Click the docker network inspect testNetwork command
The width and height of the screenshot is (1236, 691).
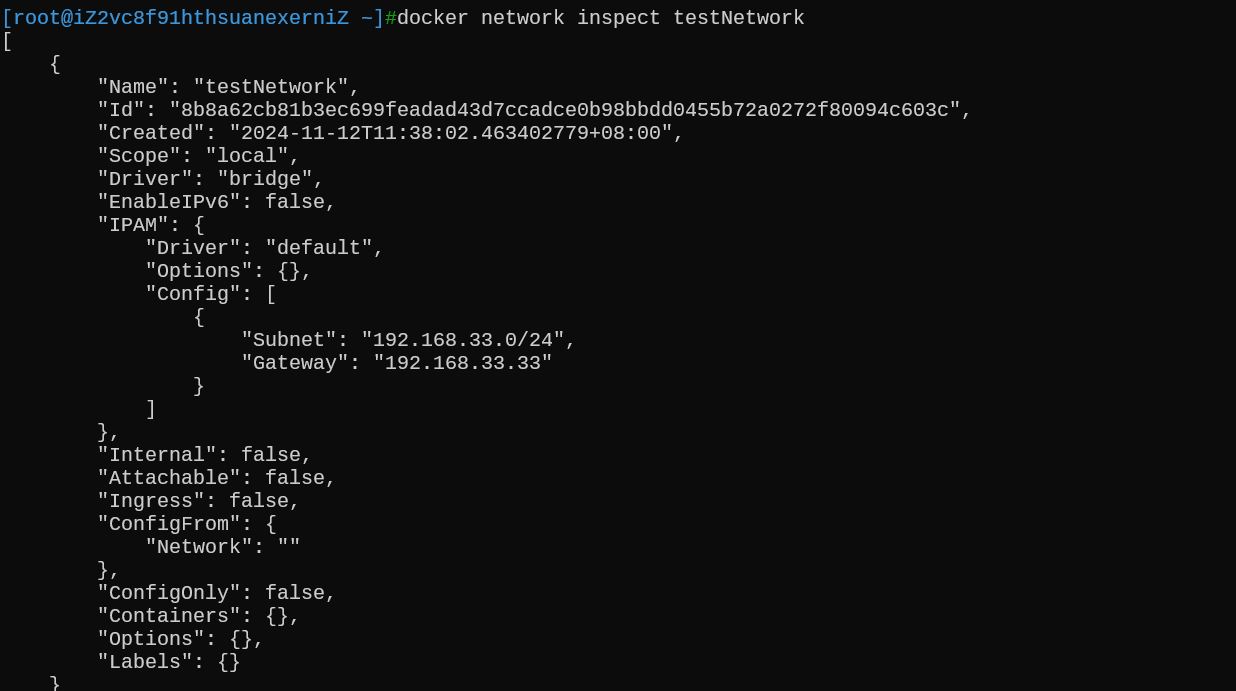[x=601, y=18]
